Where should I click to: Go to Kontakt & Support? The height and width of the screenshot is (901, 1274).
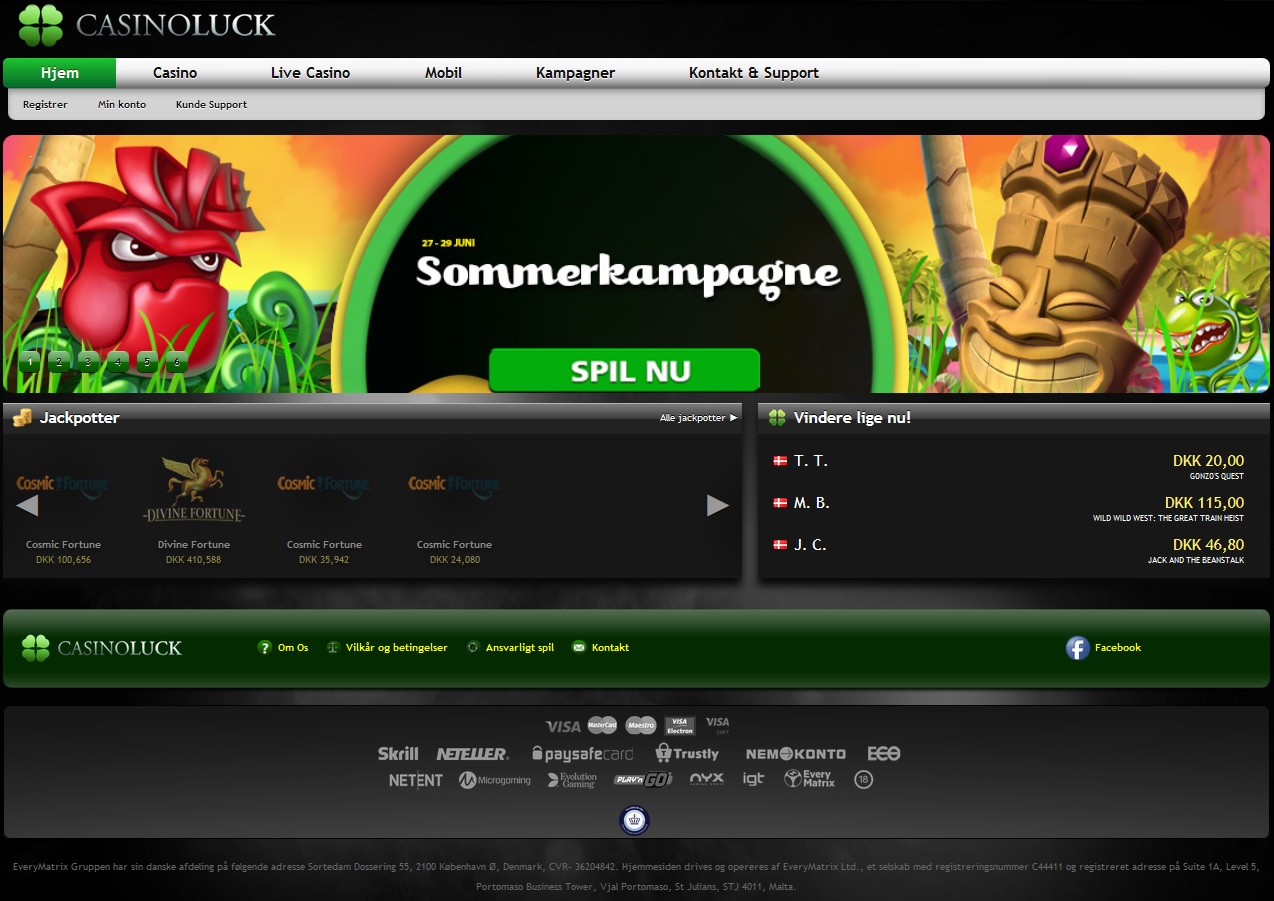click(754, 73)
